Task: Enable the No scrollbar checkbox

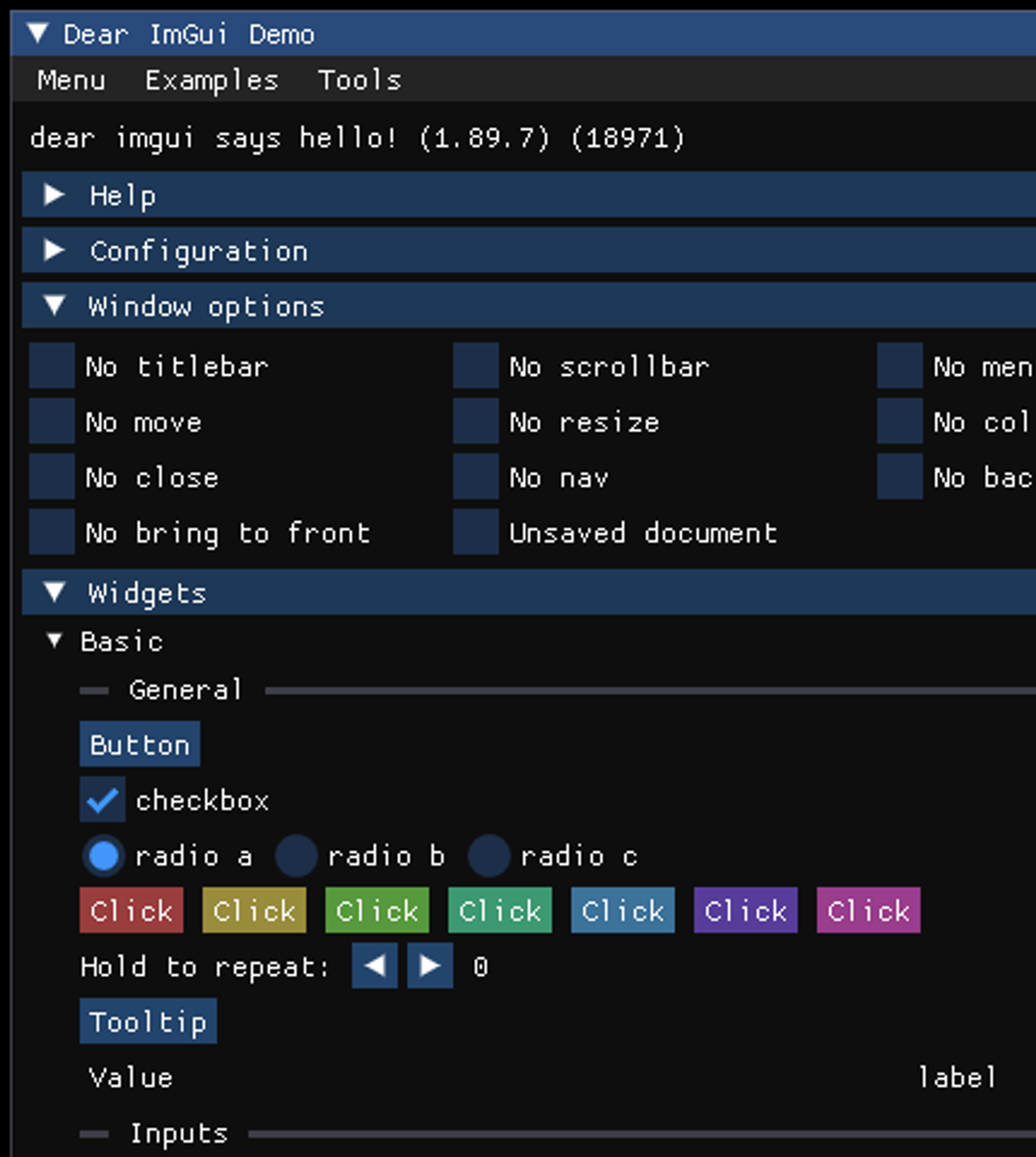Action: [x=476, y=366]
